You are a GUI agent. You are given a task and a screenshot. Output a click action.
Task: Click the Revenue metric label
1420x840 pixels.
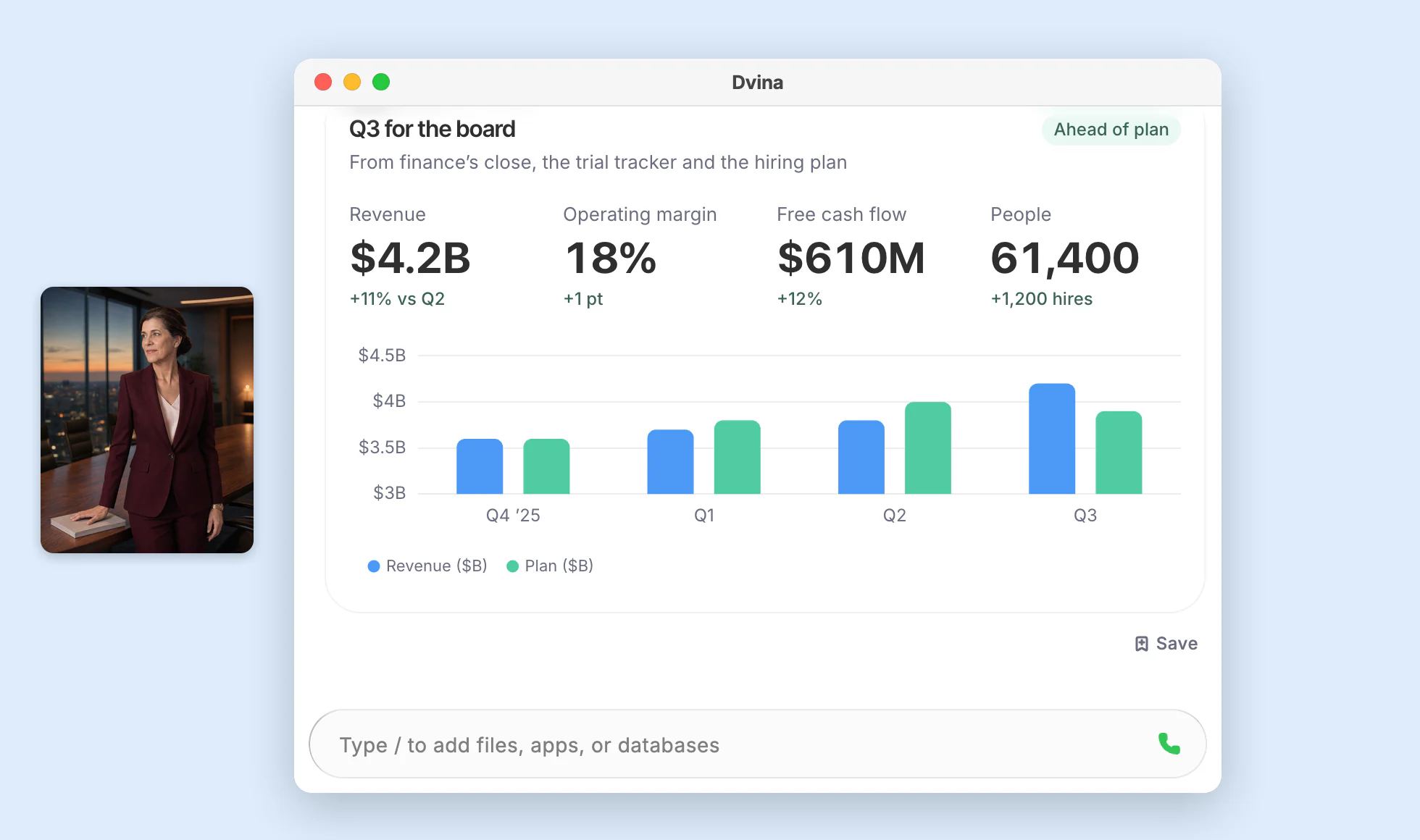point(388,214)
